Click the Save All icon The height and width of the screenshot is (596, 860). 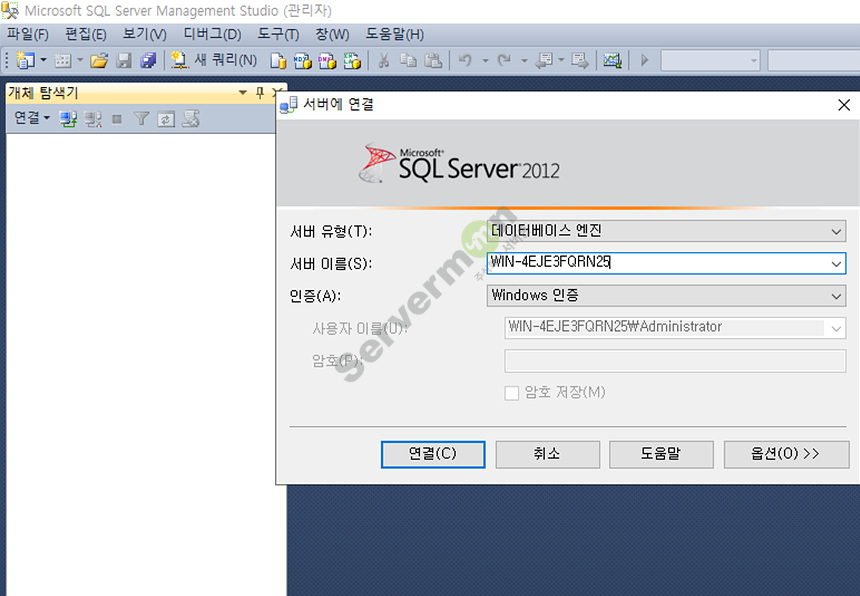pos(148,60)
